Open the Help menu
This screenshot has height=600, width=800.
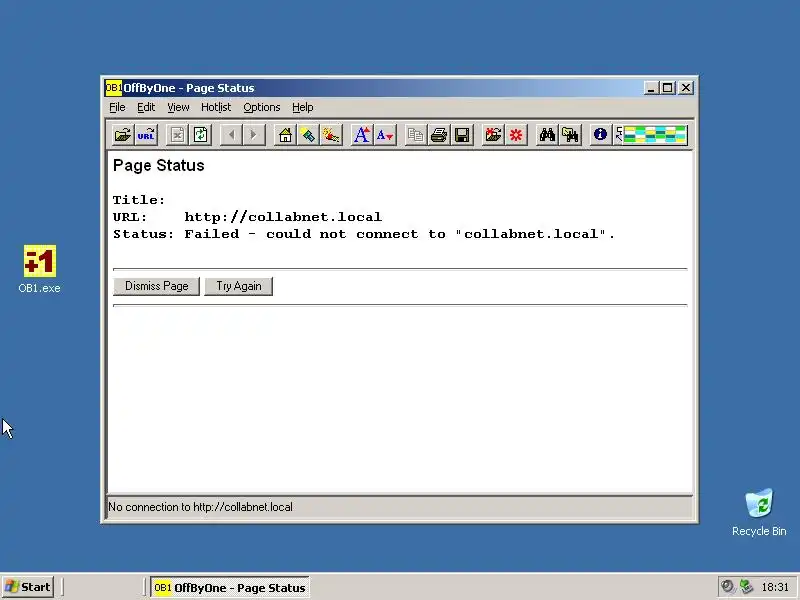303,107
